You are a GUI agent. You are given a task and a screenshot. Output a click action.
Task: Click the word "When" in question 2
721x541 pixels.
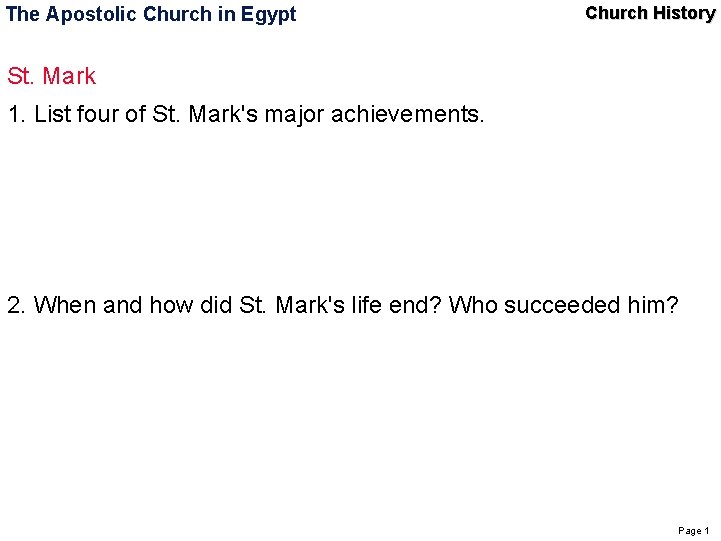coord(65,305)
